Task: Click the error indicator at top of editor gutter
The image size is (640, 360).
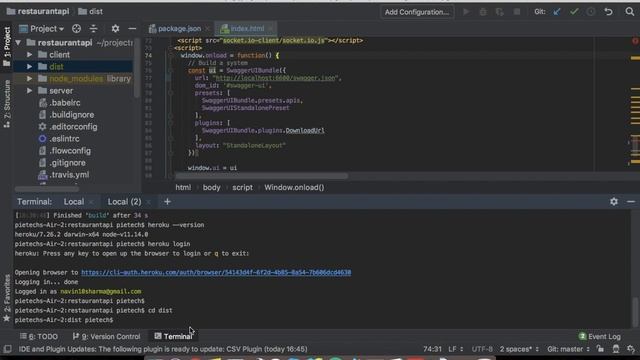Action: coord(635,41)
